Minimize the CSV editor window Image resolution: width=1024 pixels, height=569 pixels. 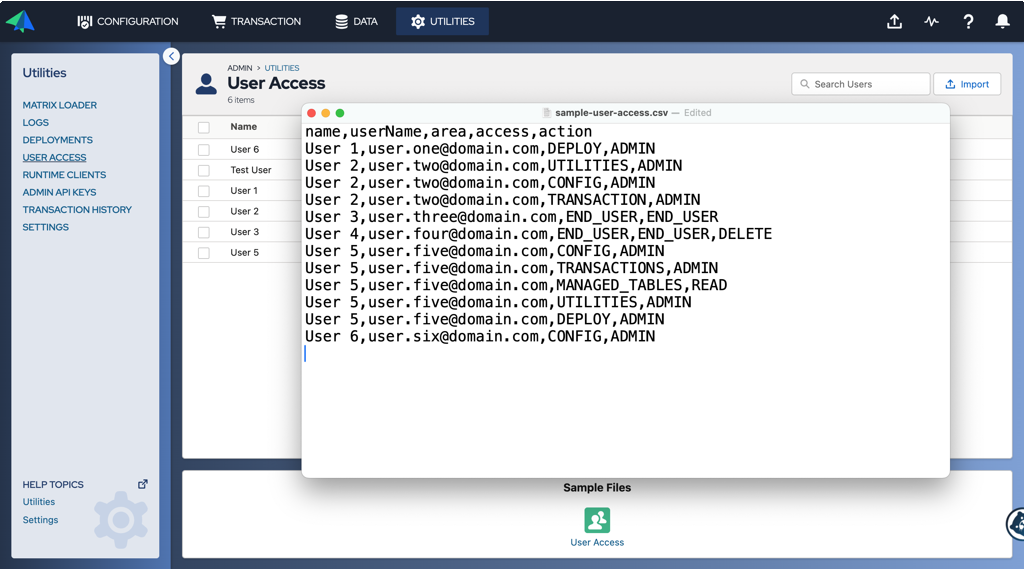point(326,113)
